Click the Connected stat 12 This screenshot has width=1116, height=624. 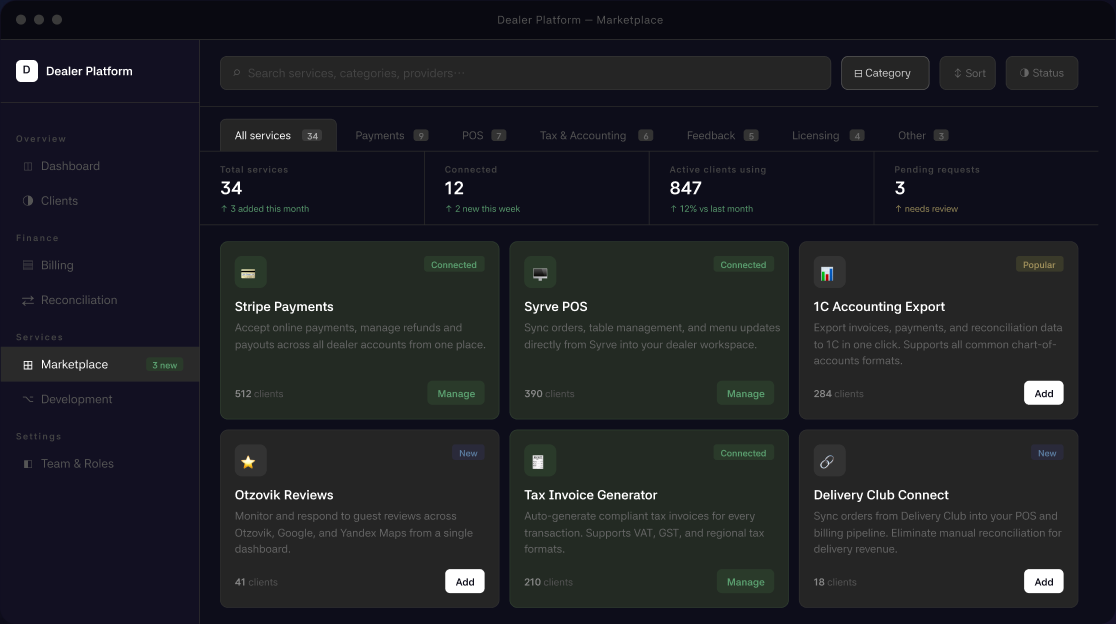[x=454, y=189]
